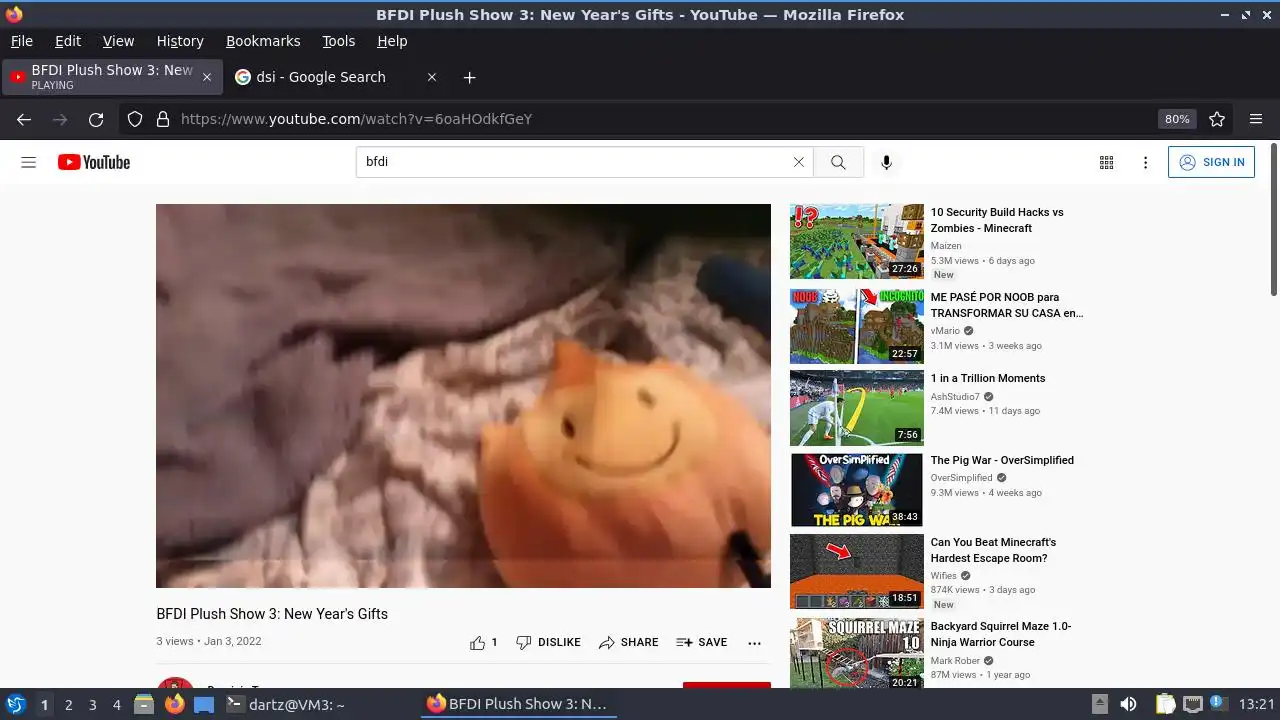
Task: Open ME PASÉ POR NOOB video title
Action: pyautogui.click(x=1007, y=305)
